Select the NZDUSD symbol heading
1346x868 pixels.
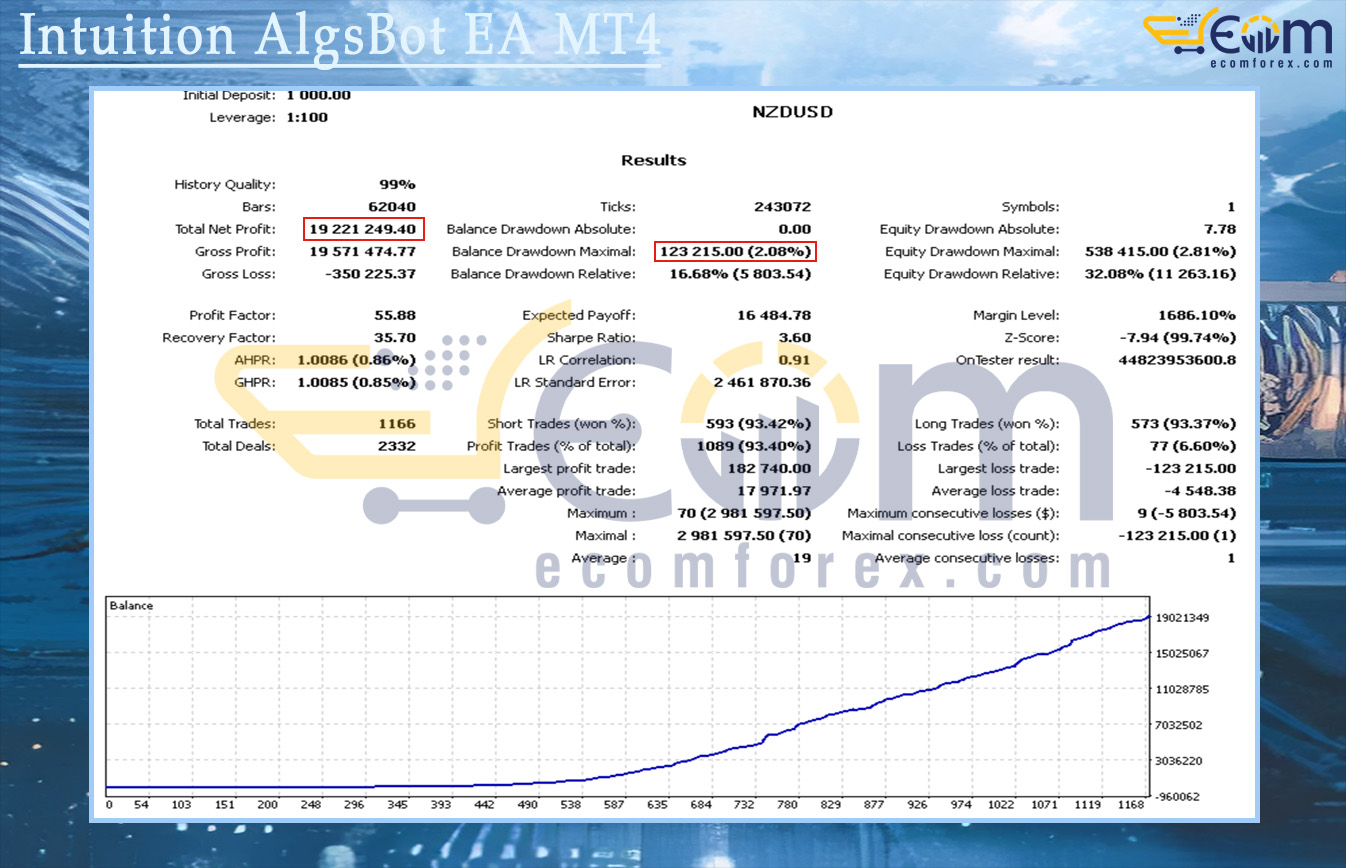coord(792,112)
